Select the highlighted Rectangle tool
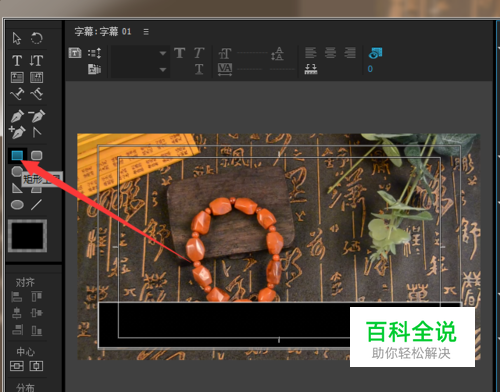 [x=17, y=155]
